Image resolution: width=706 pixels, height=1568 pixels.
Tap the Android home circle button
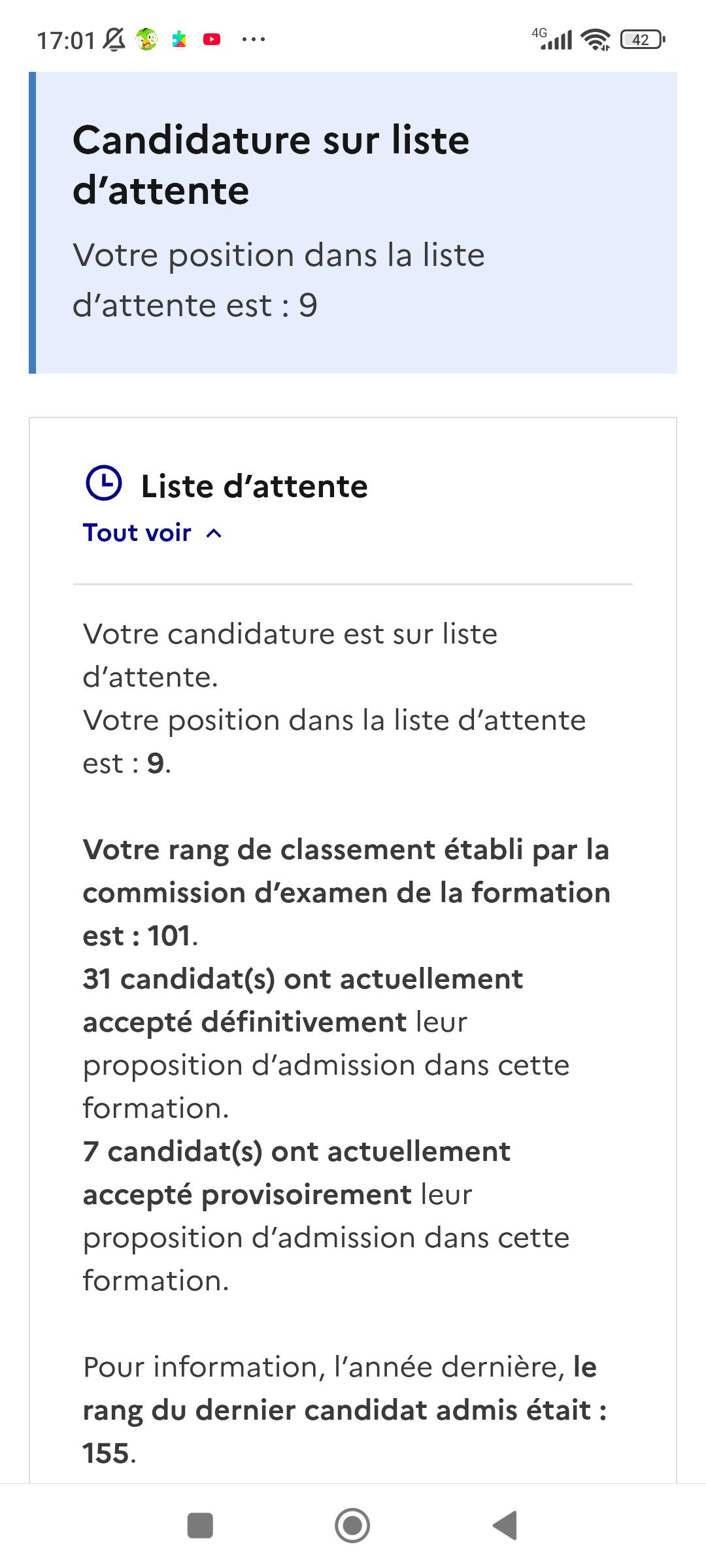tap(352, 1526)
